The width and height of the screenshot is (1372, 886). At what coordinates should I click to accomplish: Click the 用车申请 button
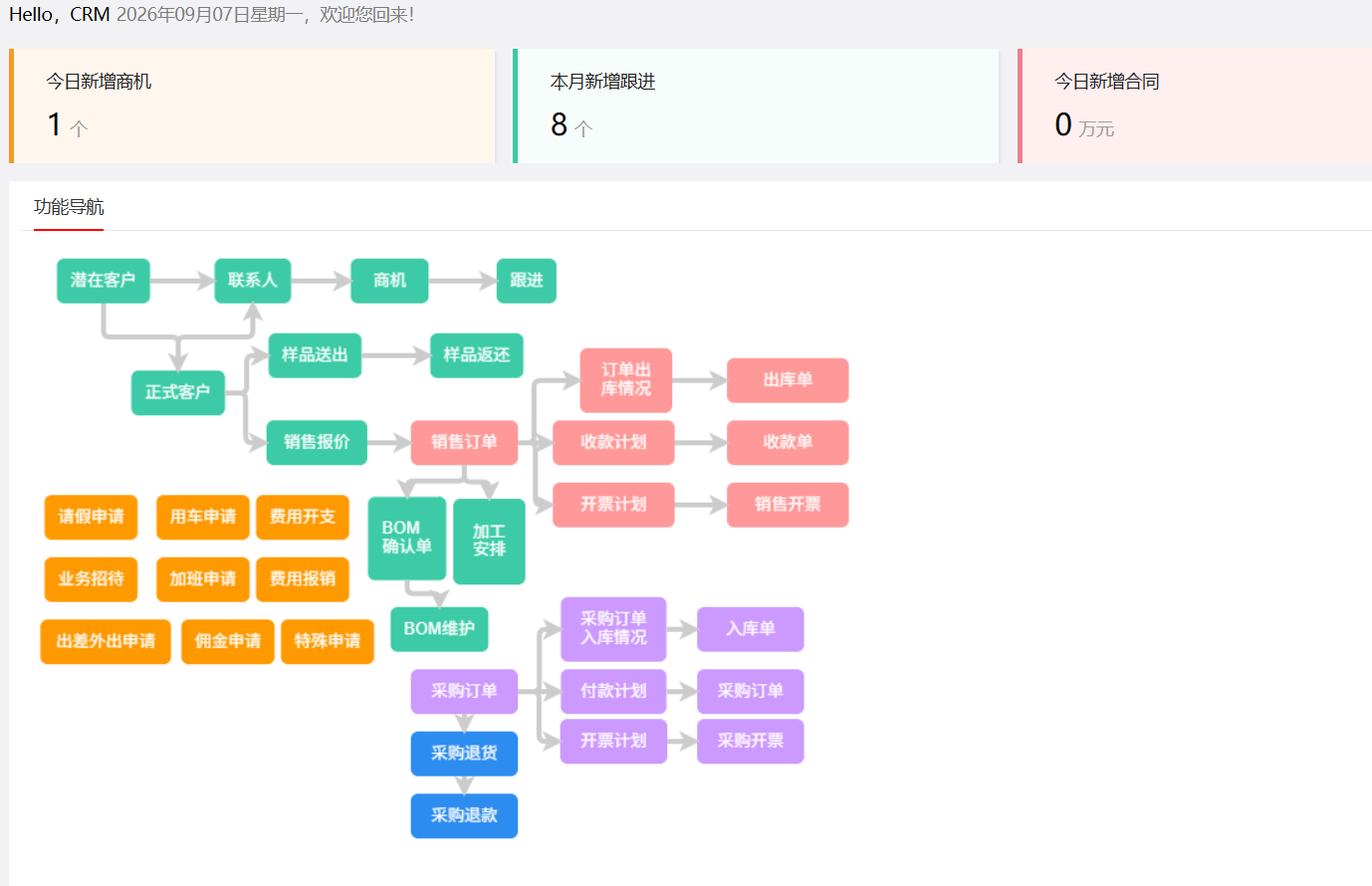[203, 517]
